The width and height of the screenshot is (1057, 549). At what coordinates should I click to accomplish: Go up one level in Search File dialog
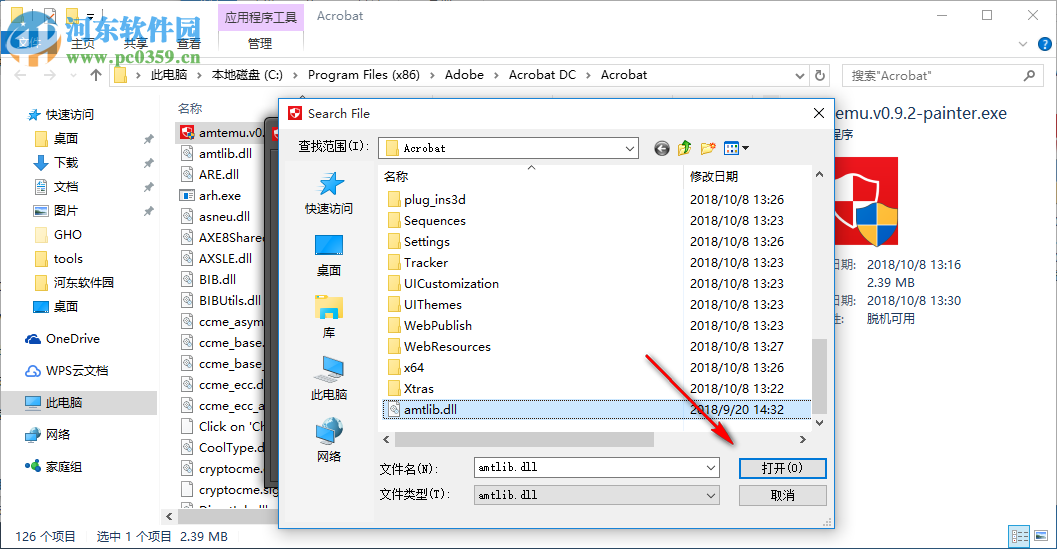point(684,148)
